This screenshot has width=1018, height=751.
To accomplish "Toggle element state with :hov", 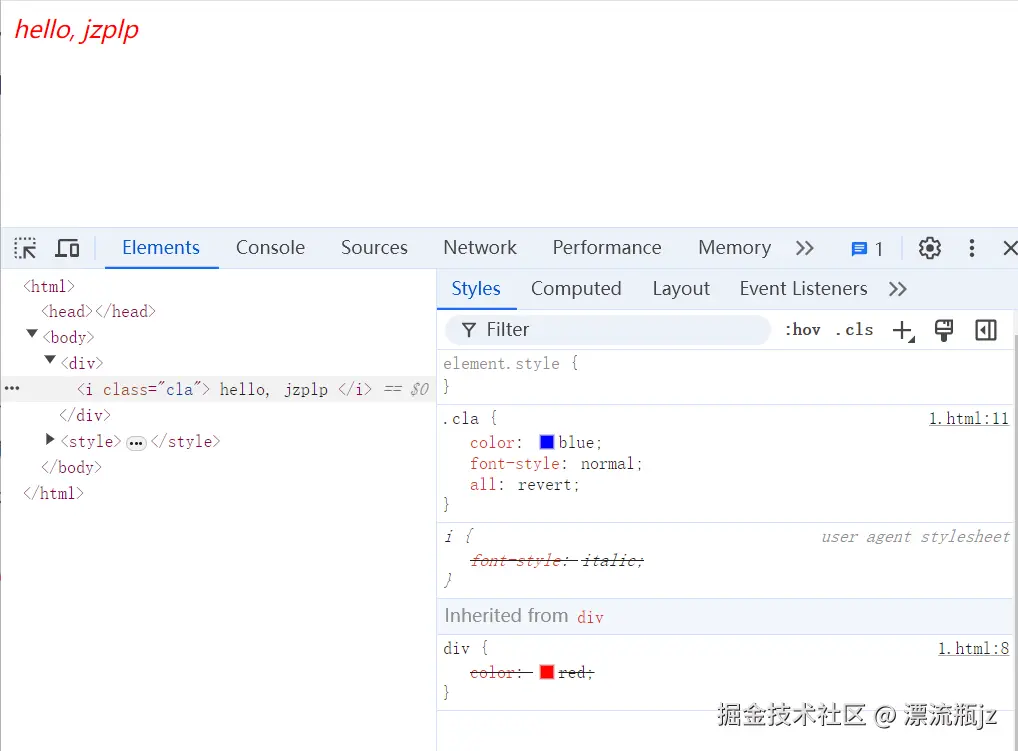I will pyautogui.click(x=802, y=330).
